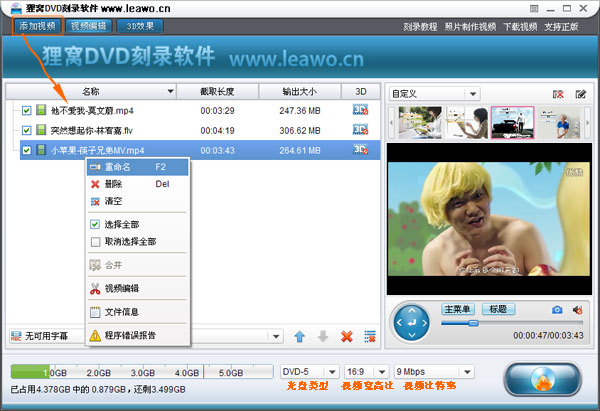Screen dimensions: 600x411
Task: Choose 清空 from the context menu
Action: [138, 201]
